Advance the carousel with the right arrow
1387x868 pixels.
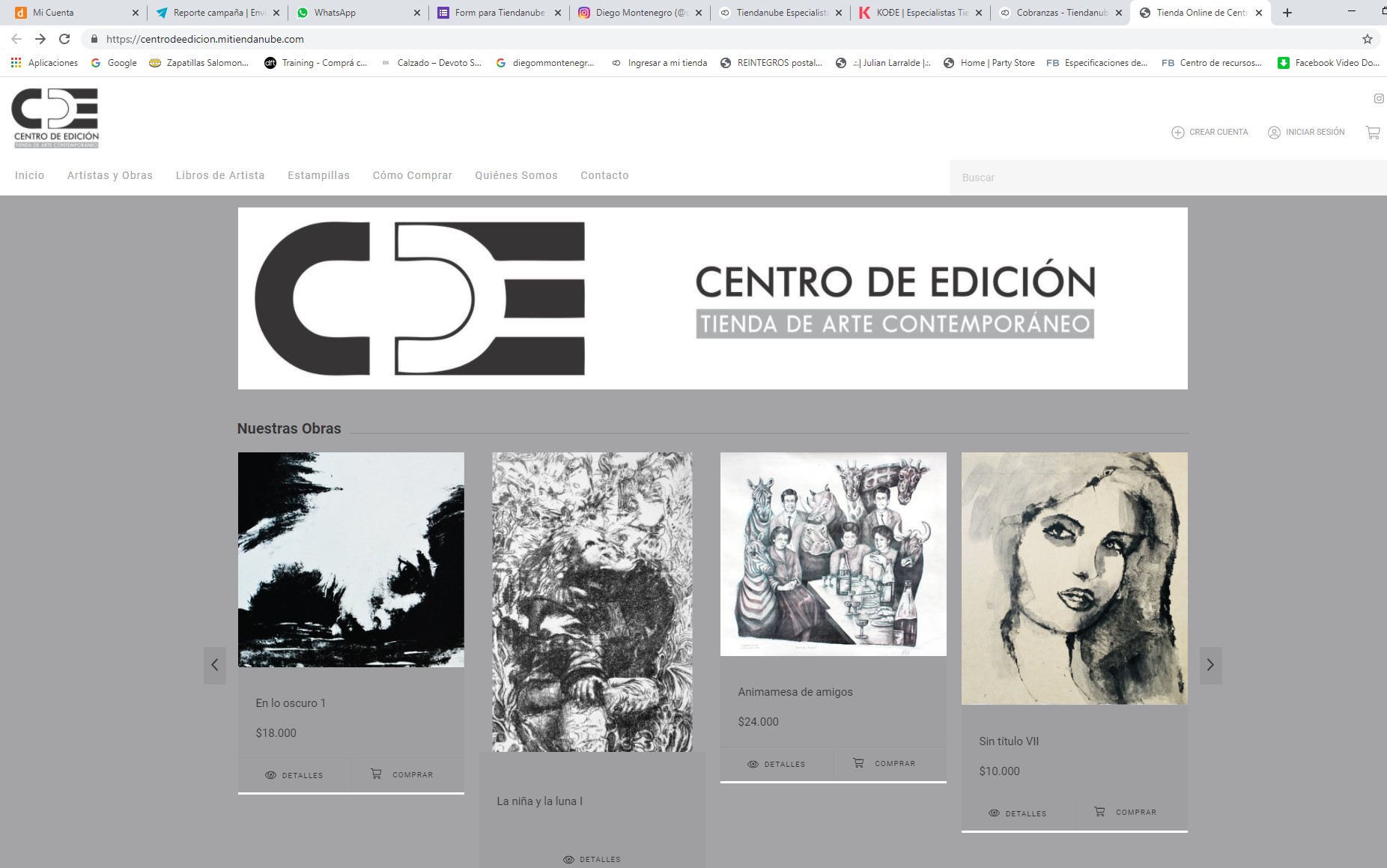pyautogui.click(x=1211, y=664)
